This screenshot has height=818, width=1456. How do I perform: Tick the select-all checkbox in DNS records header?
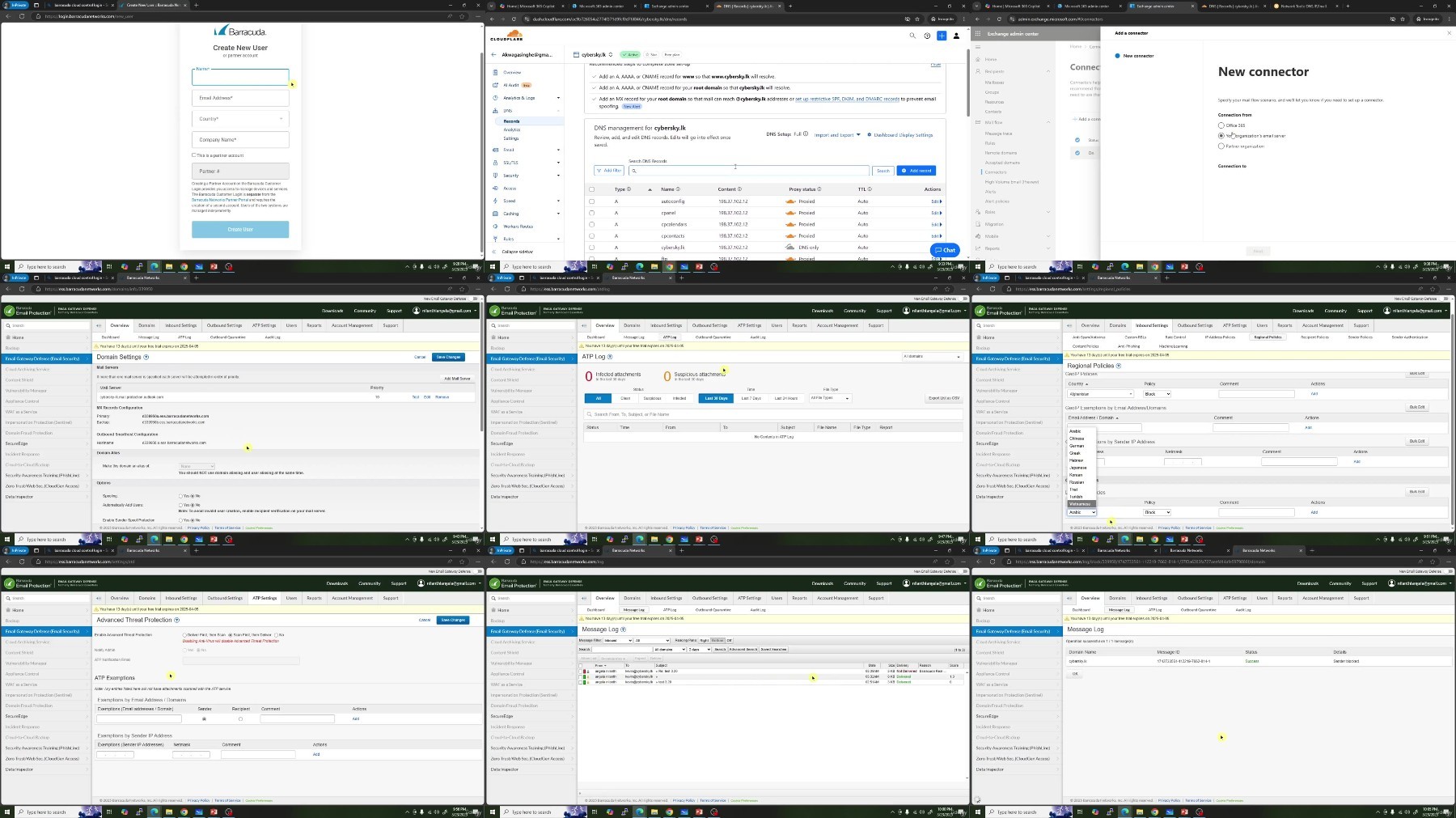(x=591, y=189)
